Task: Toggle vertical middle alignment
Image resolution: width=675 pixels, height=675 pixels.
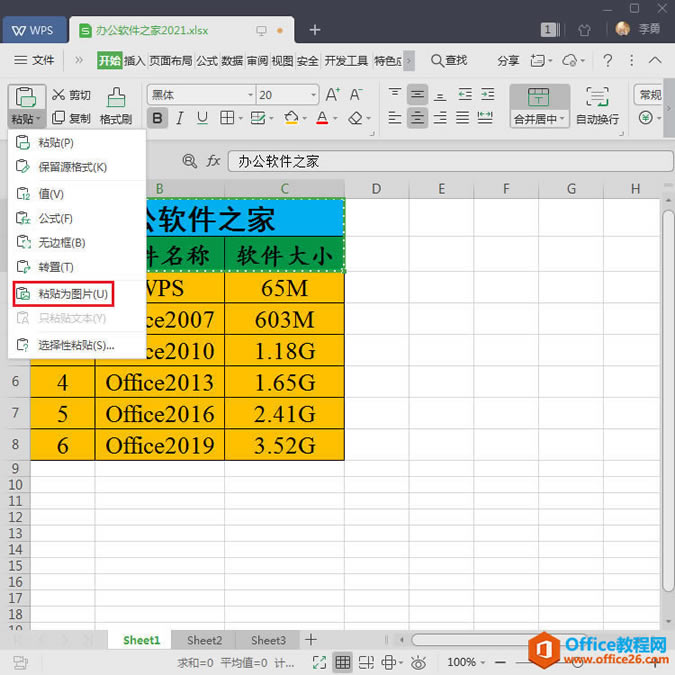Action: pyautogui.click(x=417, y=95)
